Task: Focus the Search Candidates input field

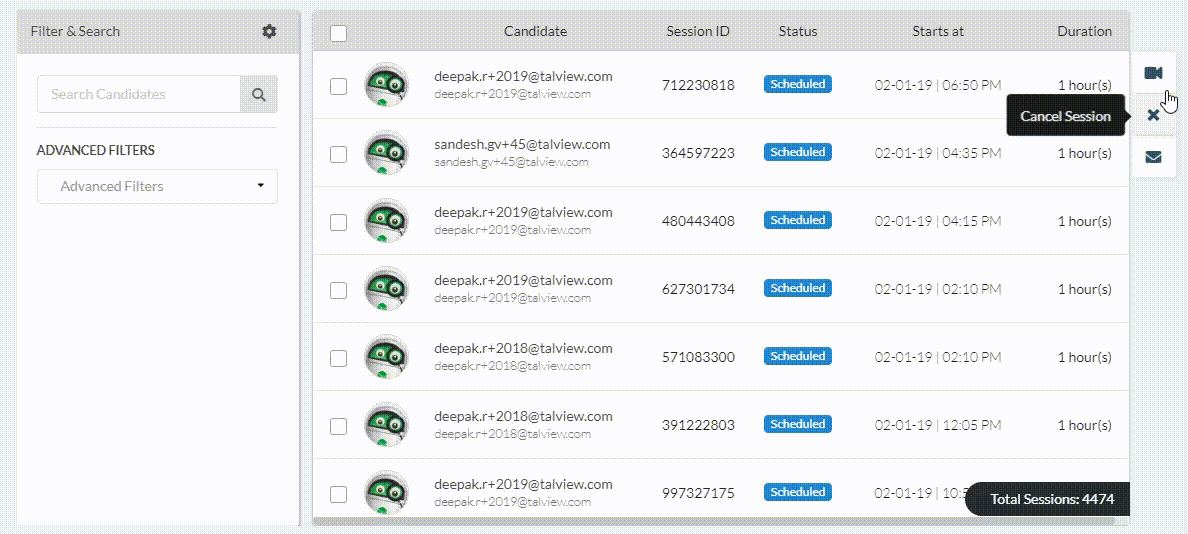Action: [x=139, y=95]
